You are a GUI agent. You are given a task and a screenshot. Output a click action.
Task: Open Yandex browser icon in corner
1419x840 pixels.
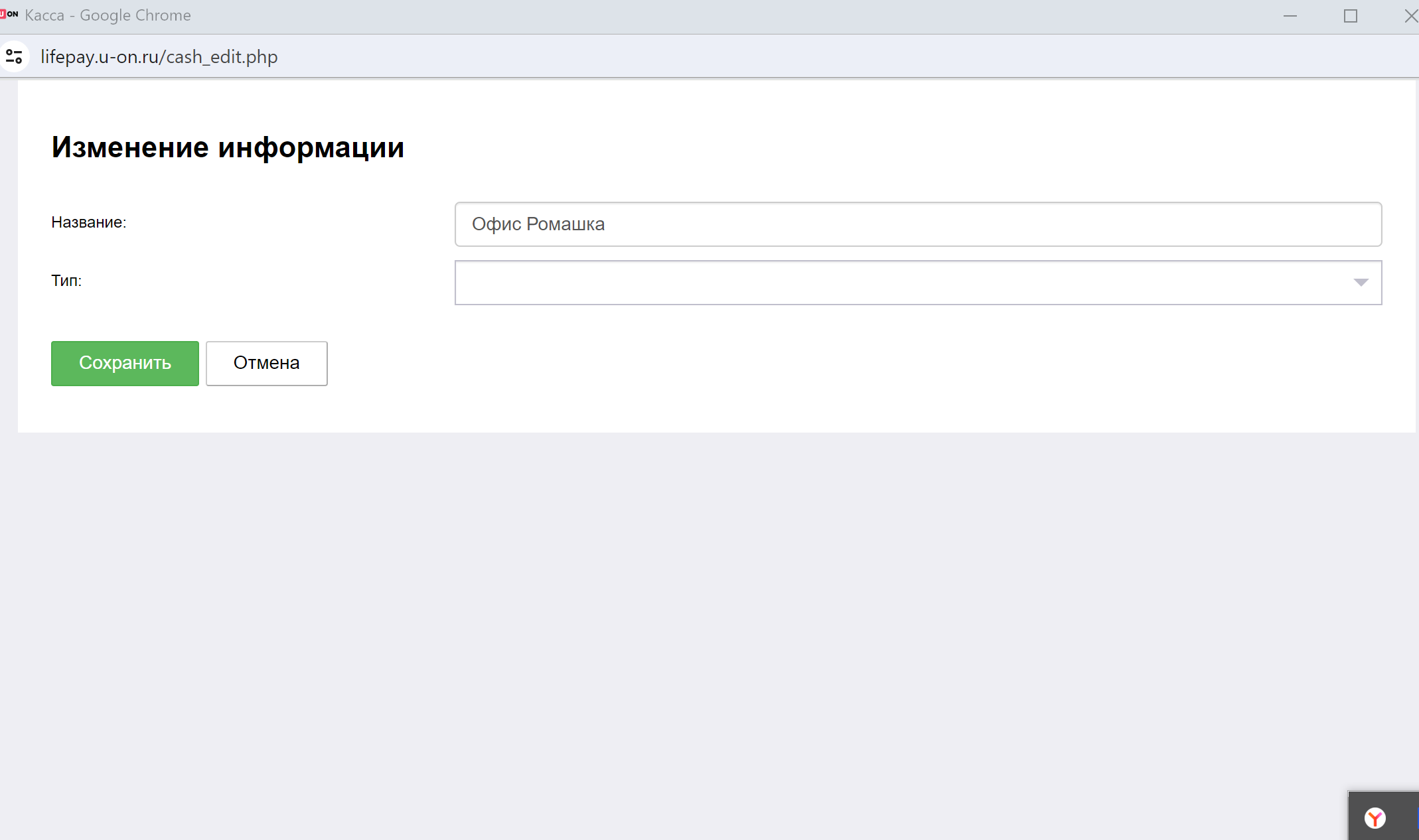point(1375,818)
